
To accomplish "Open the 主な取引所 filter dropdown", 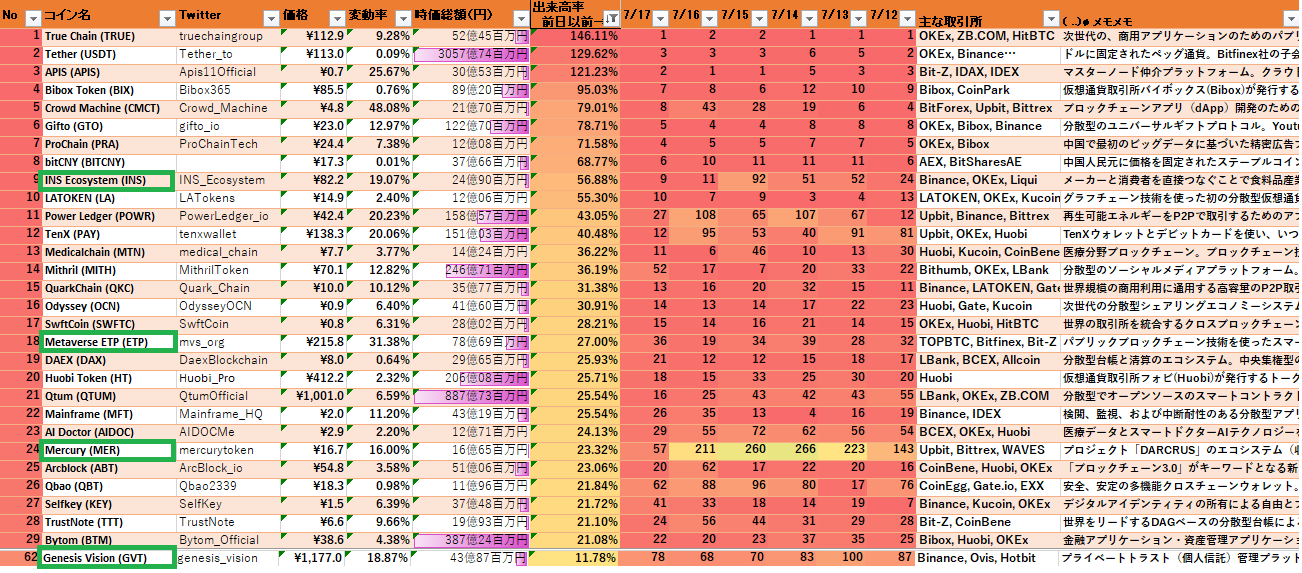I will 1050,18.
